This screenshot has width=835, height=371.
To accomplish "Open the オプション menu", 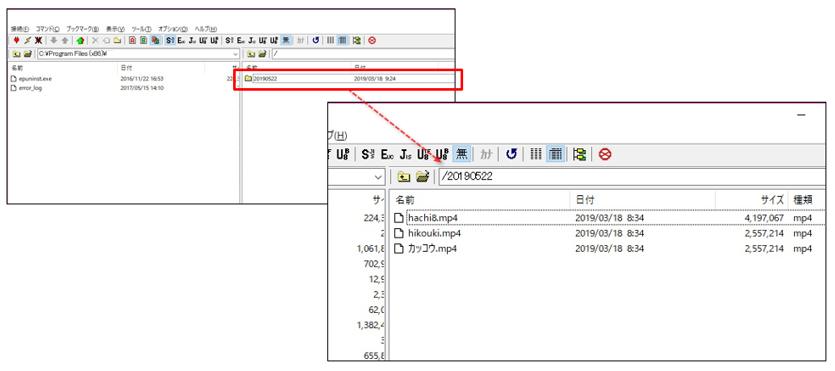I will [173, 29].
